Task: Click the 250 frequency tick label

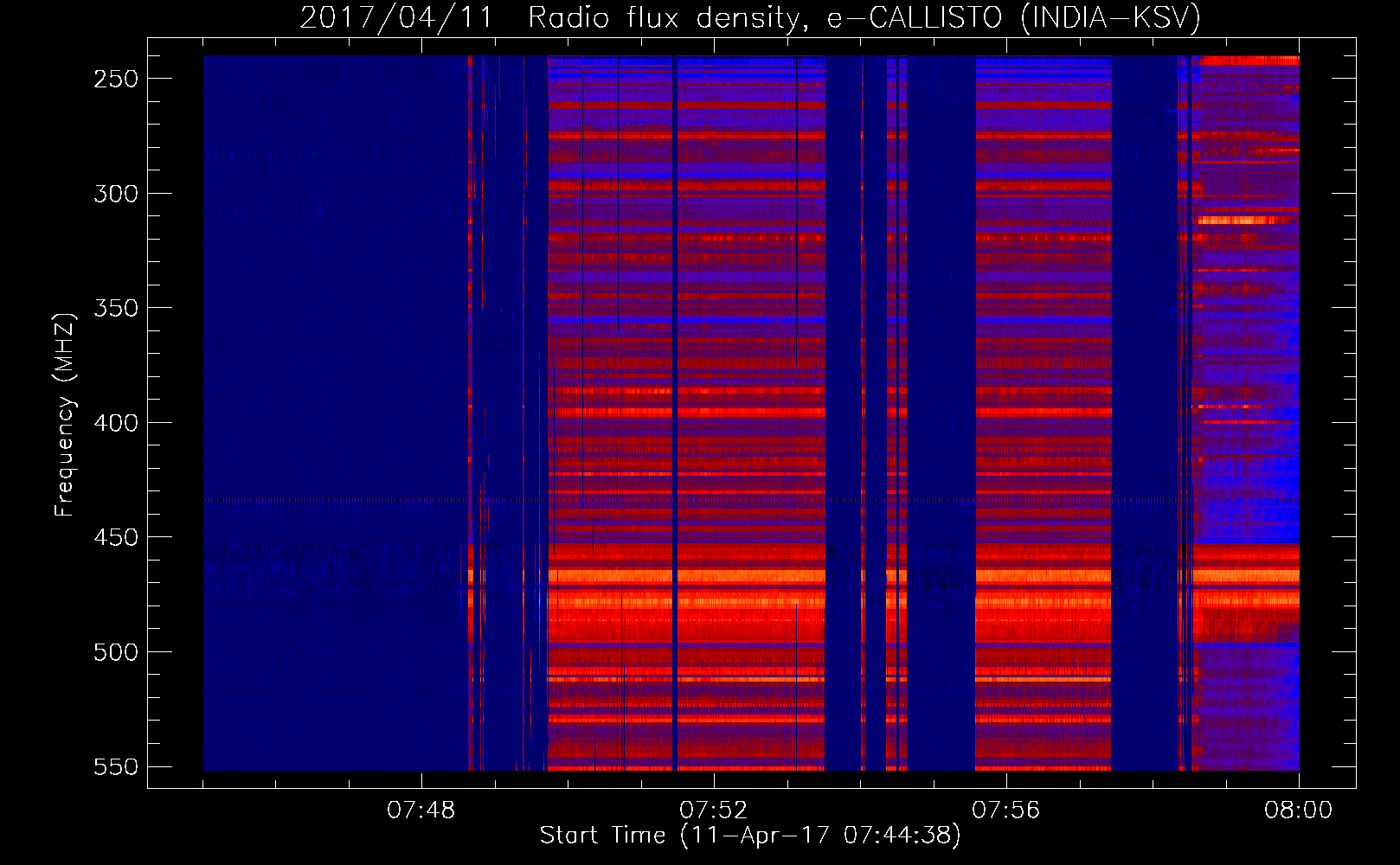Action: [x=116, y=79]
